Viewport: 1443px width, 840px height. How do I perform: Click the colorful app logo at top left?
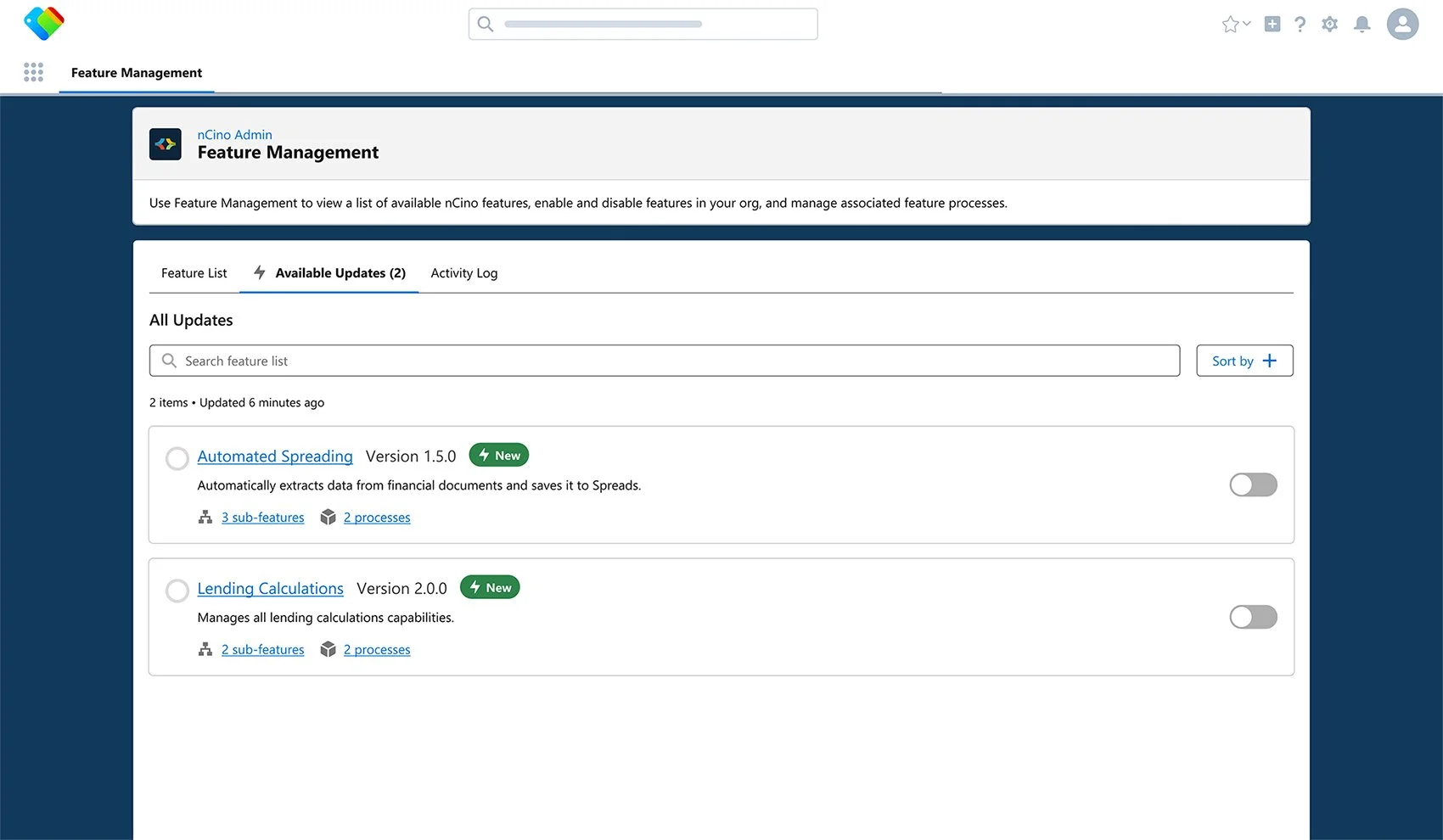click(44, 23)
